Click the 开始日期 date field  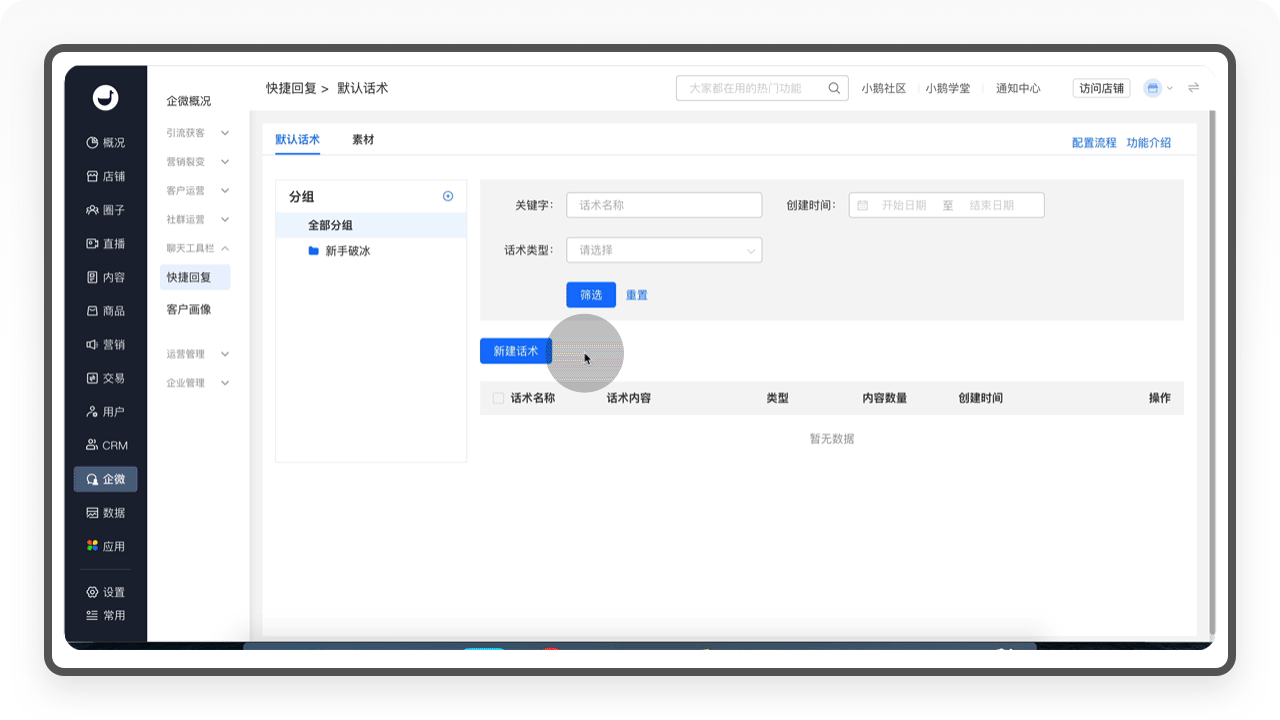pyautogui.click(x=903, y=205)
